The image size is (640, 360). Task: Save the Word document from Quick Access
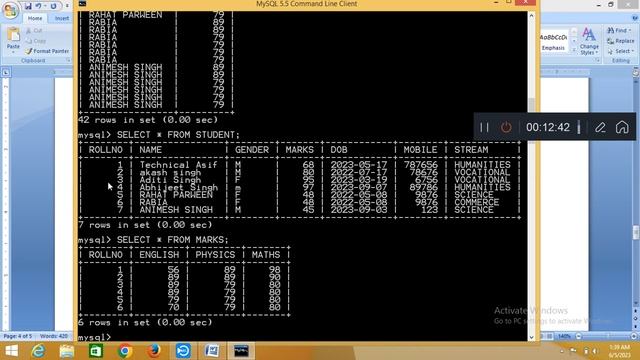(28, 6)
